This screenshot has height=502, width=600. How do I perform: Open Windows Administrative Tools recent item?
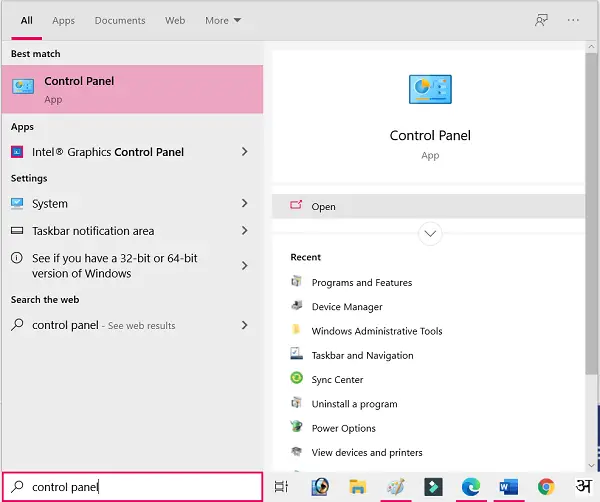377,331
